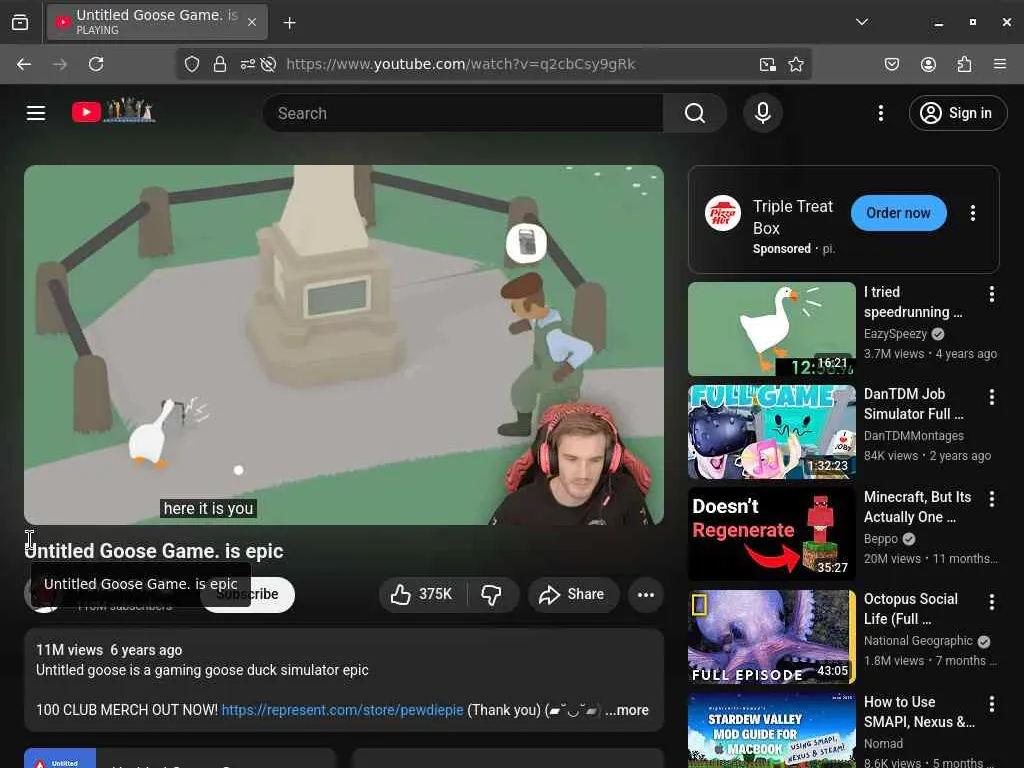1024x768 pixels.
Task: Open Firefox View icon at tab bar start
Action: (x=20, y=22)
